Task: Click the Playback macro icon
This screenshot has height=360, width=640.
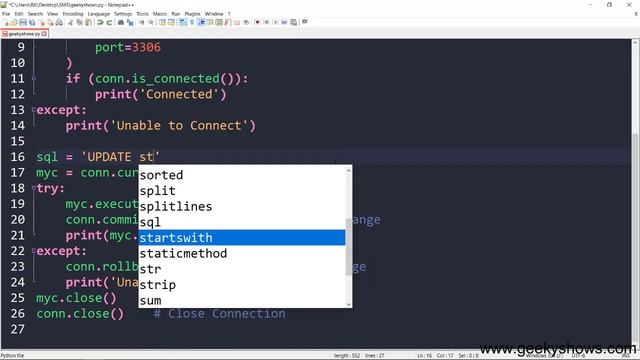Action: click(x=275, y=22)
